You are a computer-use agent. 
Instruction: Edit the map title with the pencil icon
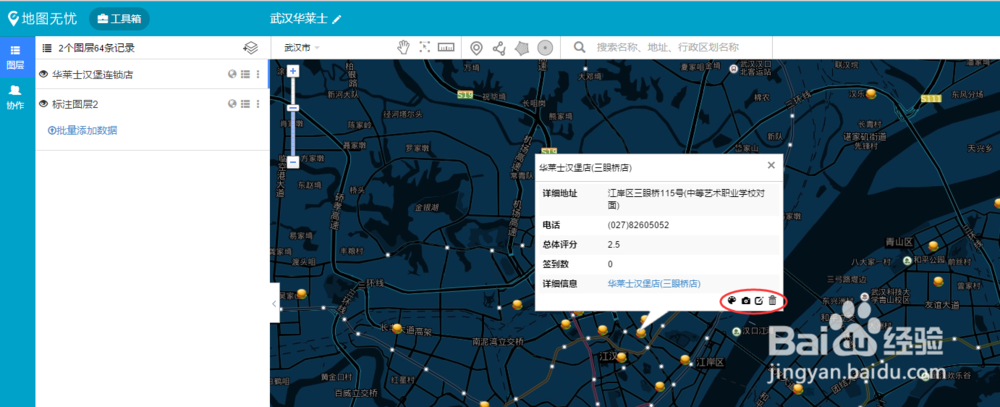pos(337,19)
